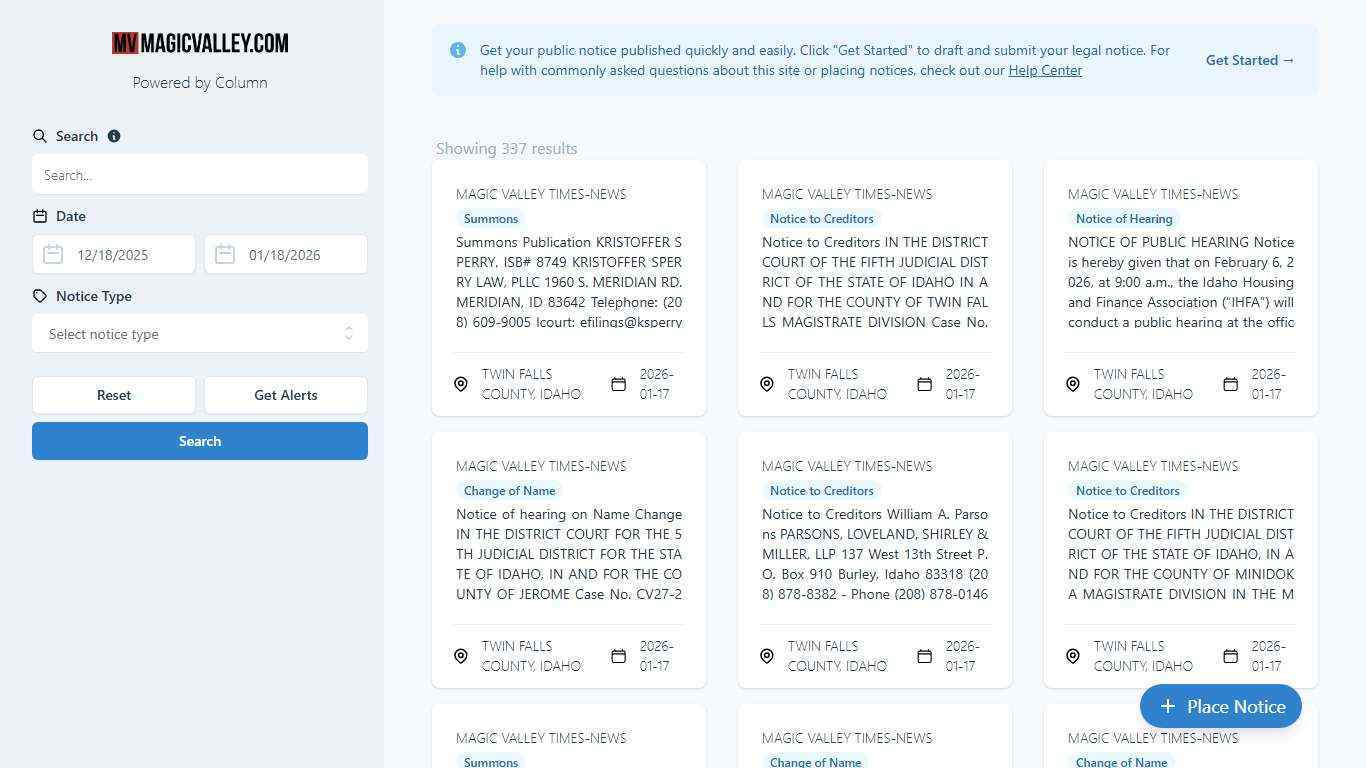Click the notice type dropdown arrows
Image resolution: width=1366 pixels, height=768 pixels.
[348, 334]
